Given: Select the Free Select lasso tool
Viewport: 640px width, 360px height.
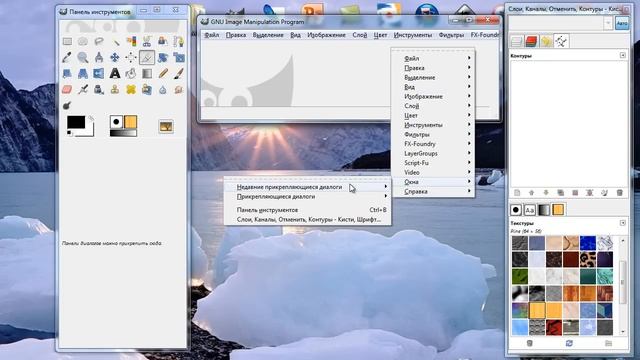Looking at the screenshot, I should pos(99,41).
